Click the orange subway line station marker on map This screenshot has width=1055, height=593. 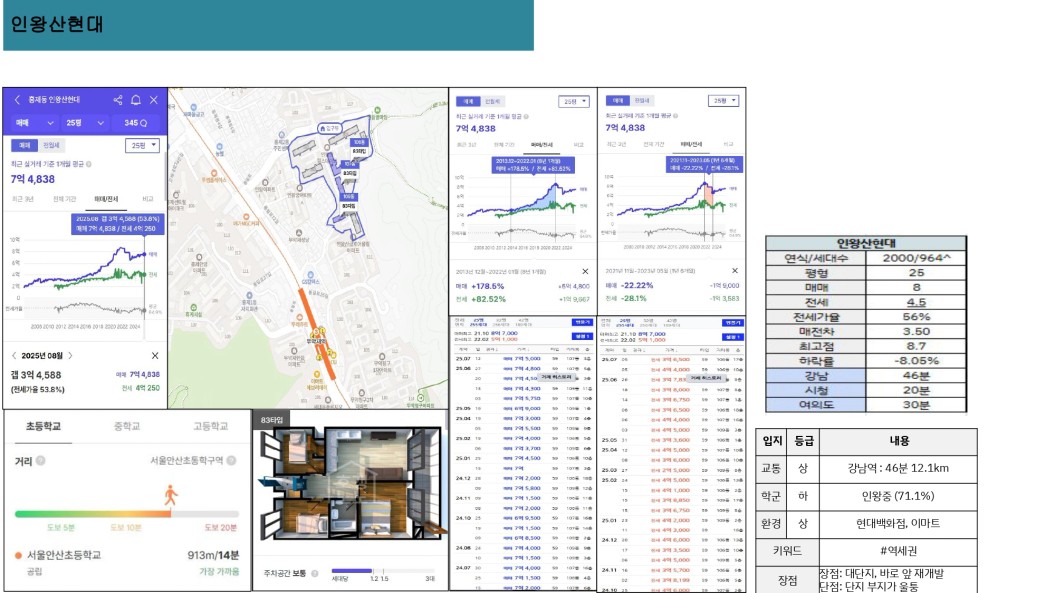tap(318, 334)
